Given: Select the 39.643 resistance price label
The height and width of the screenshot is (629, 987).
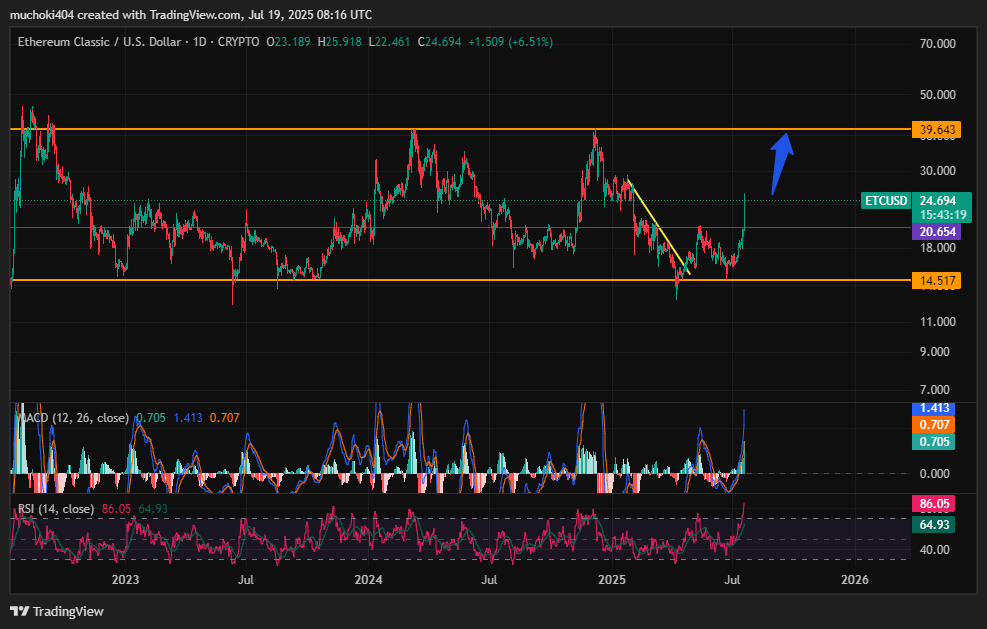Looking at the screenshot, I should 937,130.
